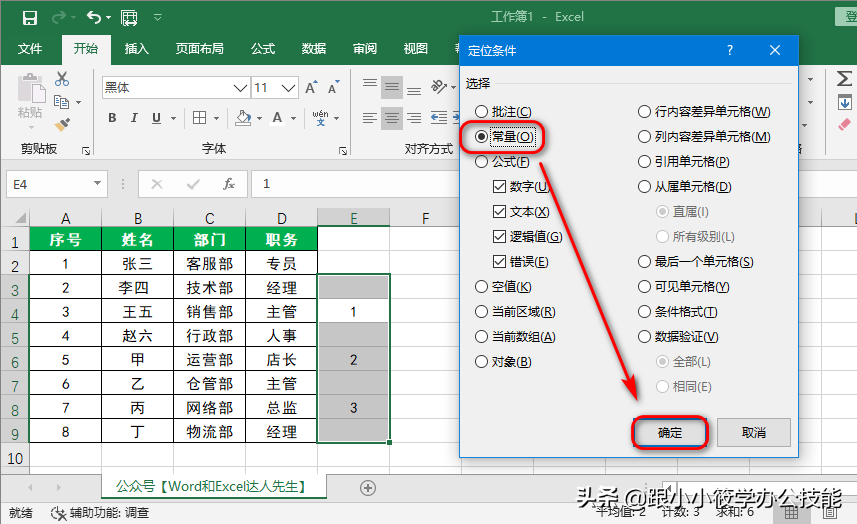The width and height of the screenshot is (857, 524).
Task: Click the 取消 button
Action: pos(754,433)
